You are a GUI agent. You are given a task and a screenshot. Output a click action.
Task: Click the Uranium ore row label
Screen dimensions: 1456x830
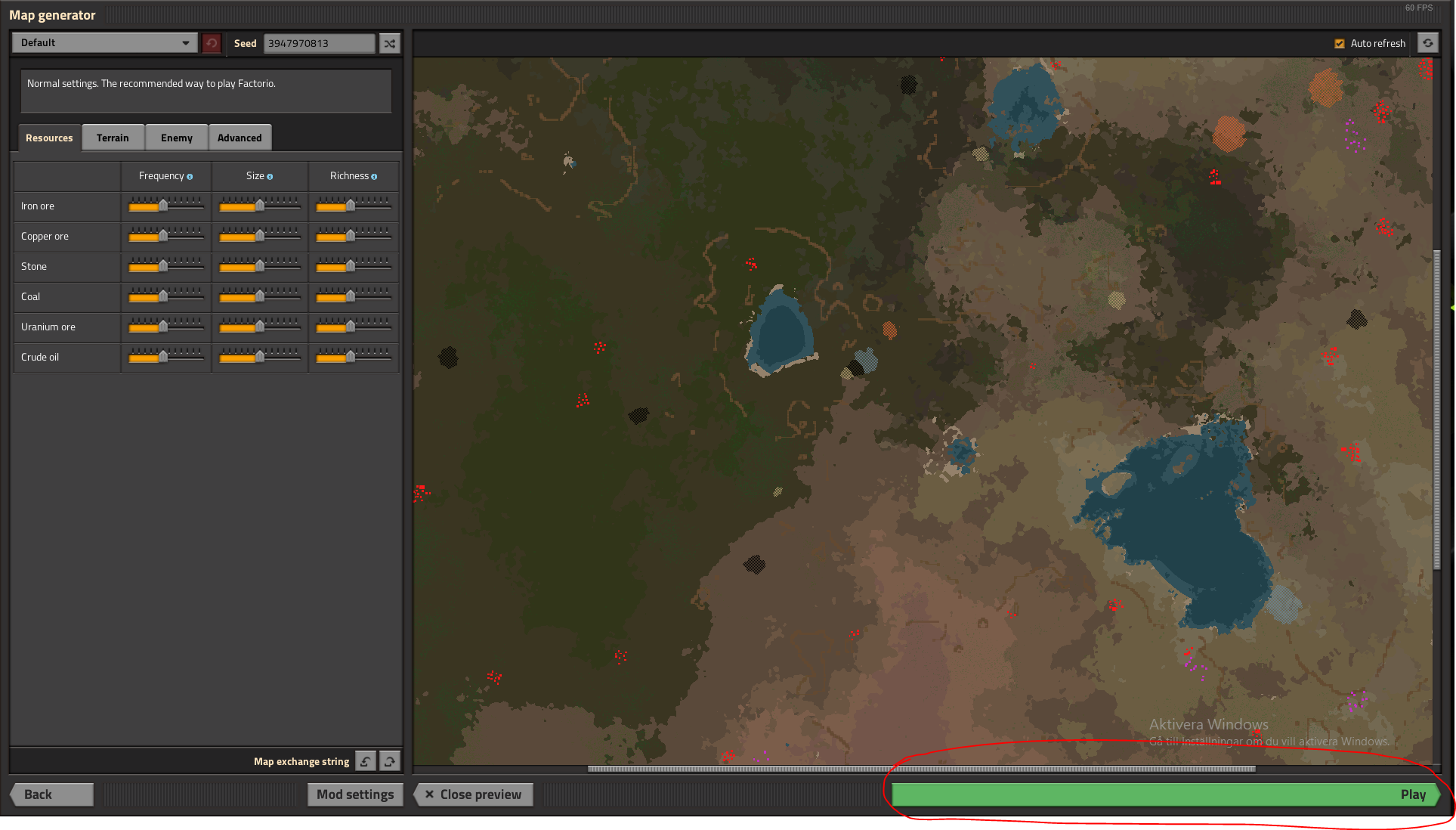(48, 327)
